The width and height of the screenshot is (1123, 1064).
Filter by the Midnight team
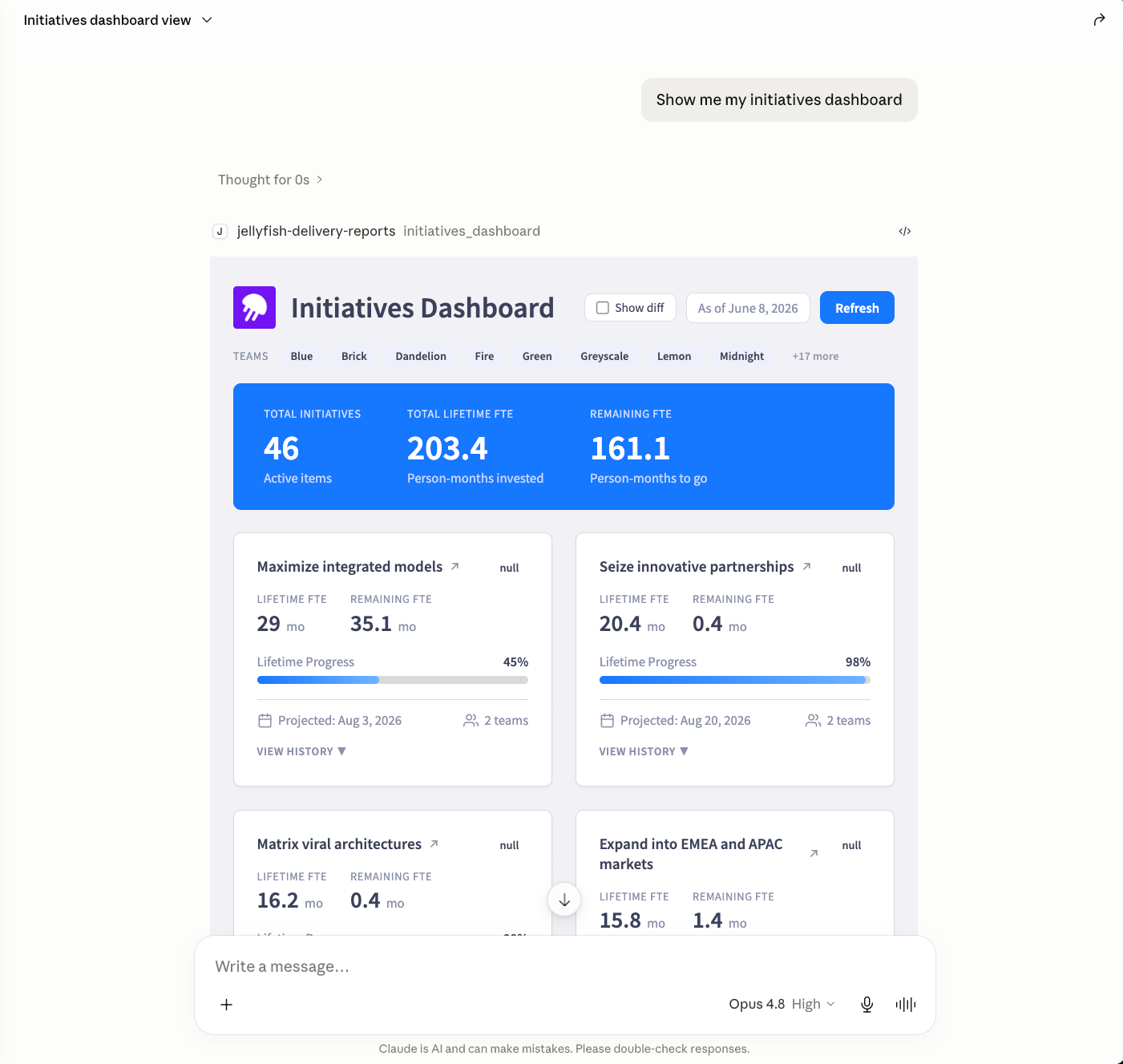[x=741, y=356]
